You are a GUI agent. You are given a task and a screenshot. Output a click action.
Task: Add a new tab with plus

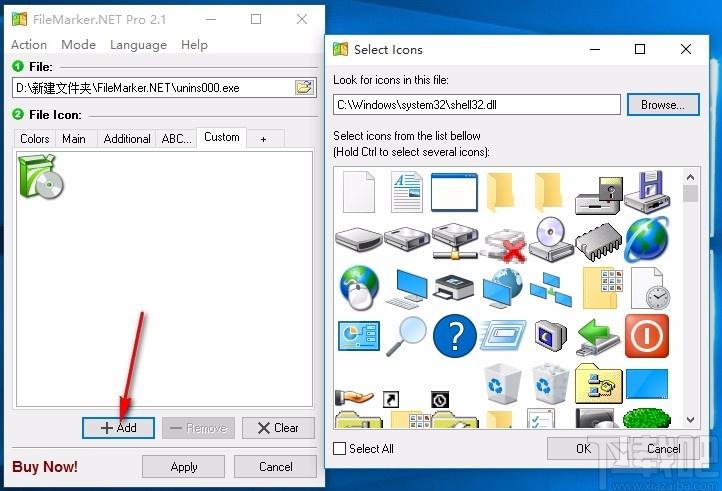coord(263,139)
